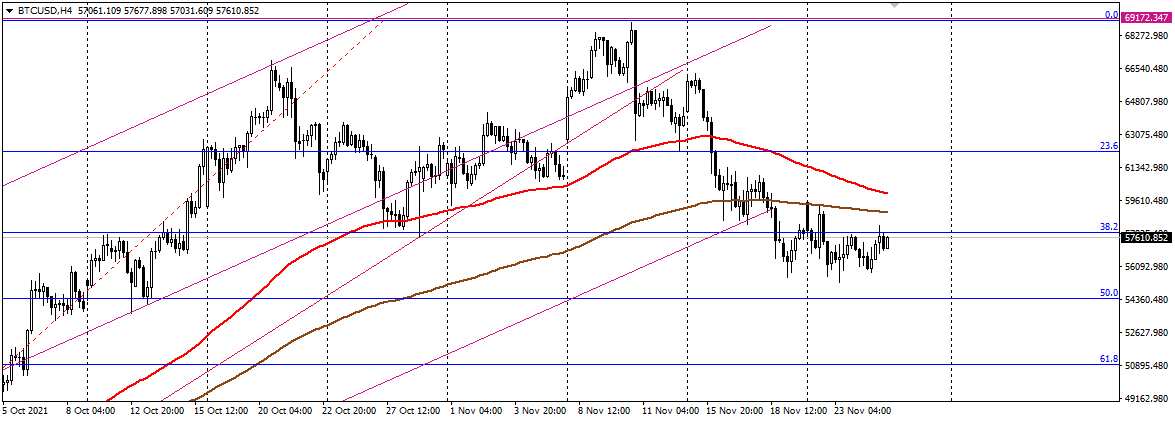Click the 56092.980 price axis value
The width and height of the screenshot is (1175, 422).
coord(1147,267)
